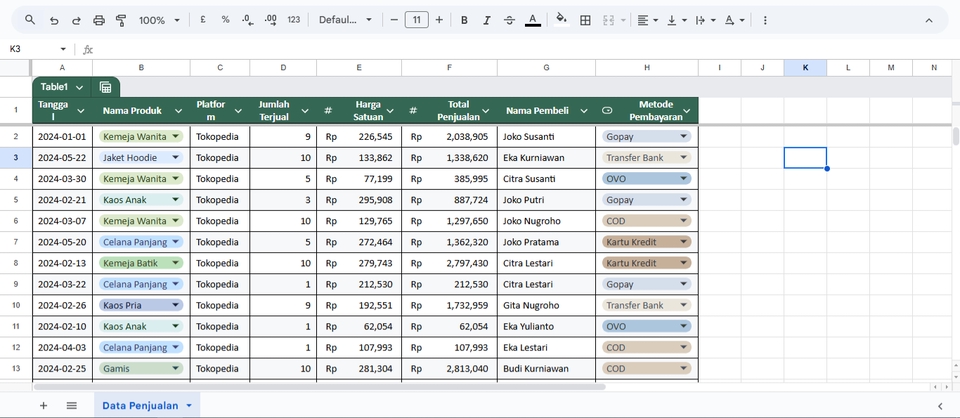Open the Gamis product chip dropdown

(x=176, y=368)
